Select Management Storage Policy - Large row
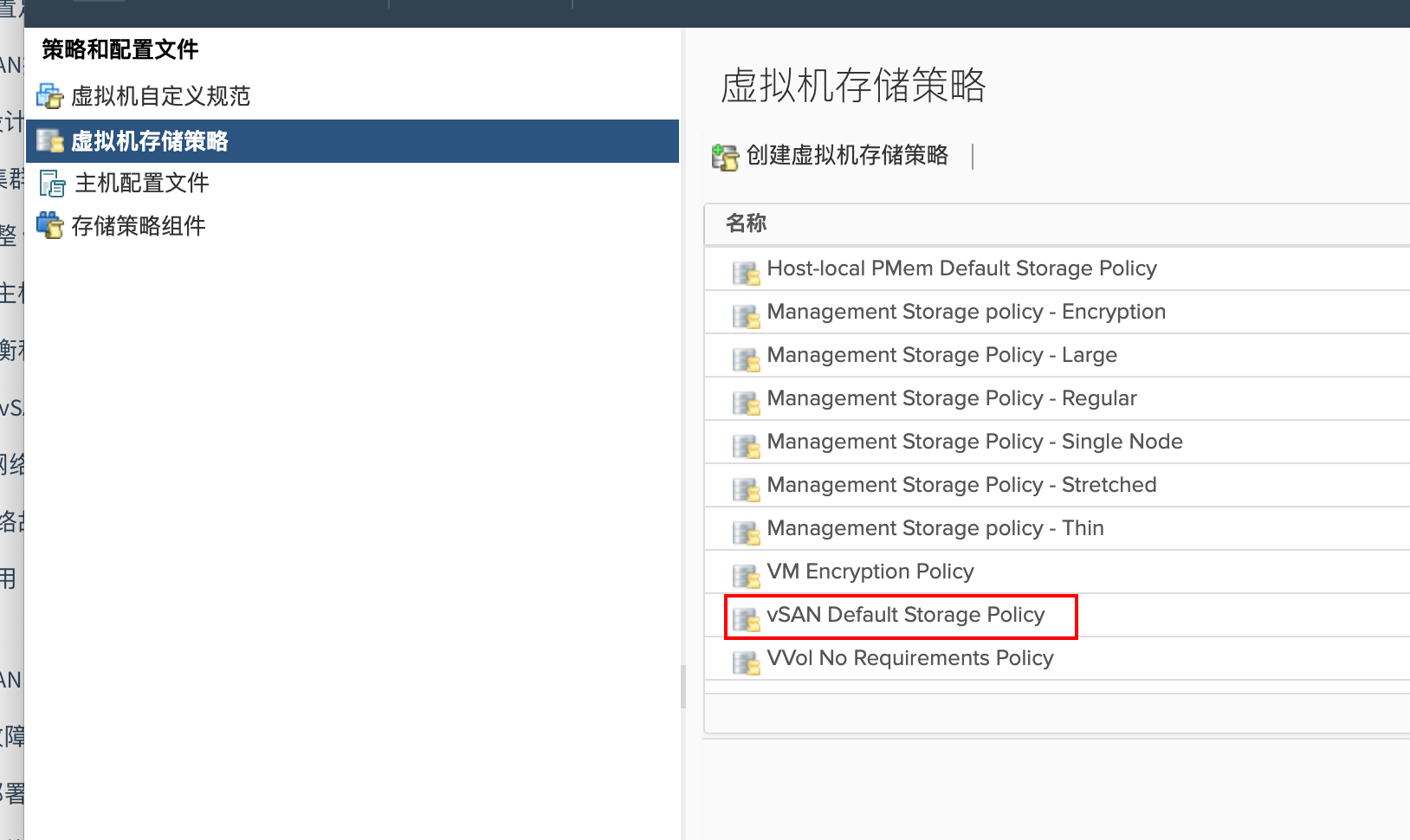Screen dimensions: 1410x840 click(1057, 355)
